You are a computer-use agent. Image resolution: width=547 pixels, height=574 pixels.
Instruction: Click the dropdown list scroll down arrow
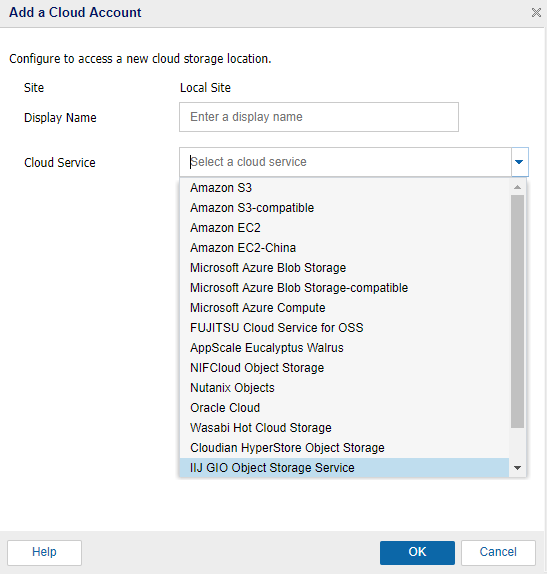[x=517, y=467]
